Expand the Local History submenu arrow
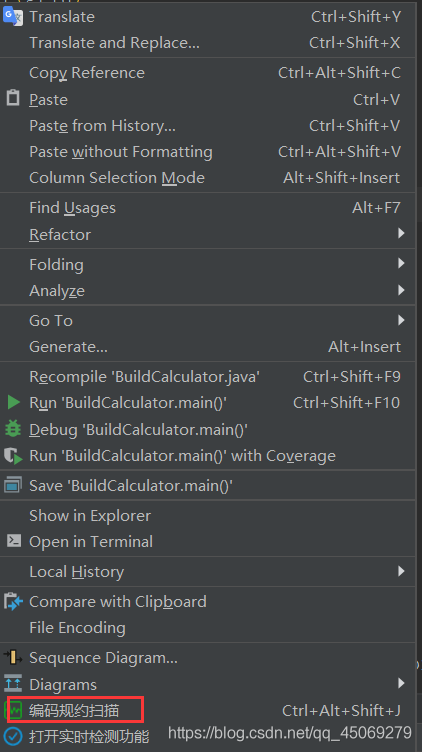The image size is (422, 752). [x=401, y=571]
